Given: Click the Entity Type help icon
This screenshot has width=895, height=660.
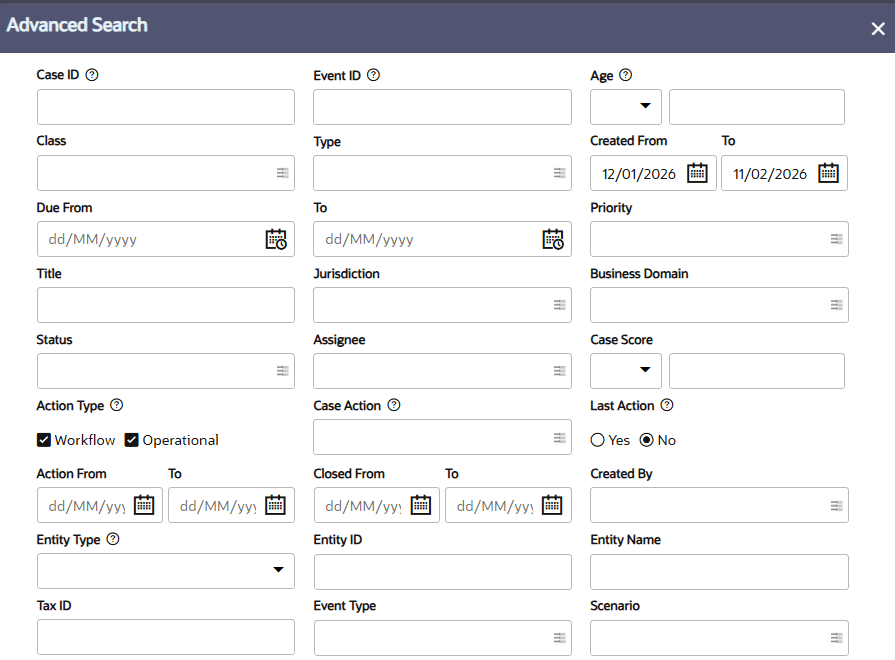Looking at the screenshot, I should pos(113,539).
